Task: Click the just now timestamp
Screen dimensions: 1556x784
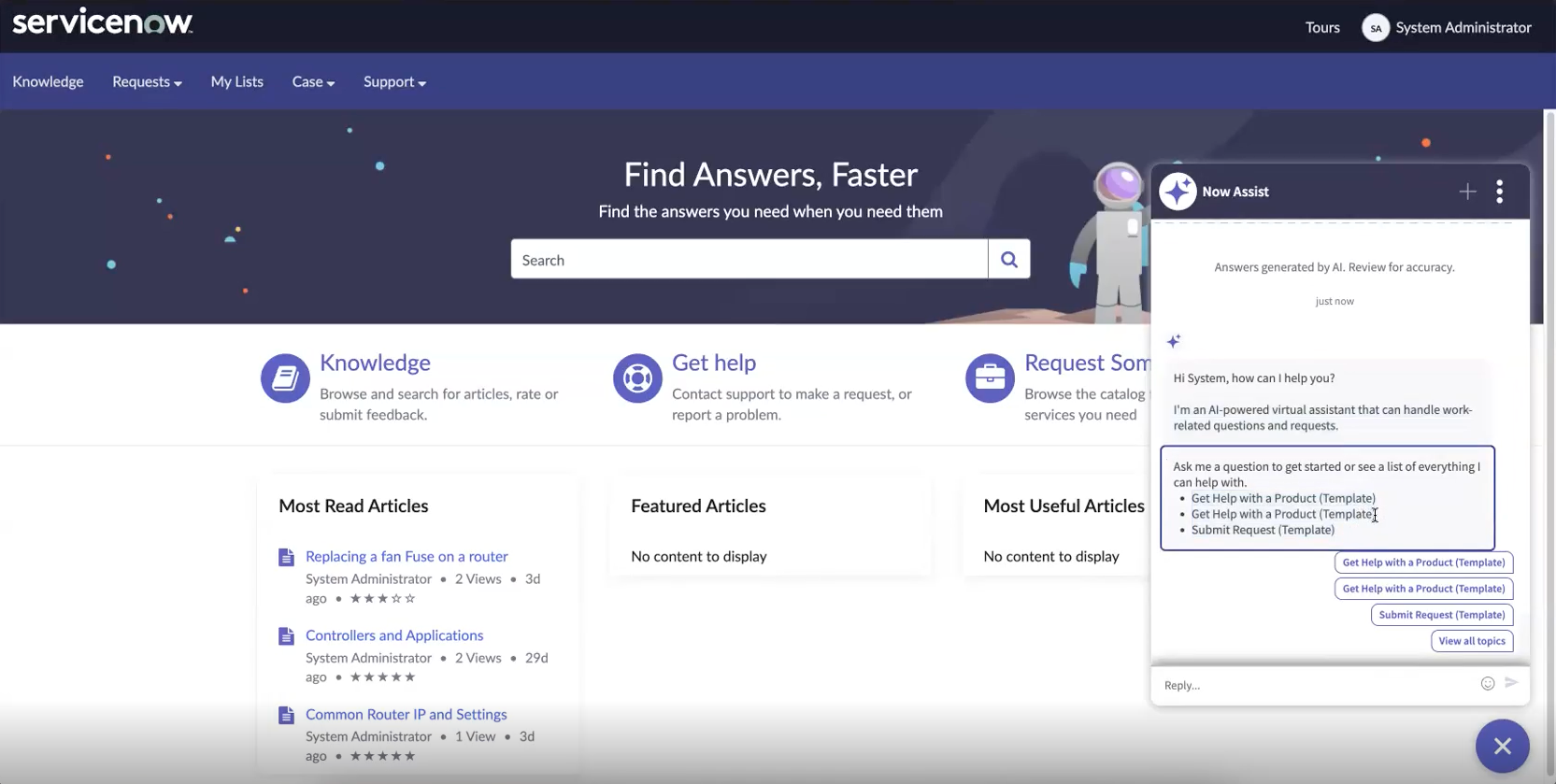Action: pos(1335,301)
